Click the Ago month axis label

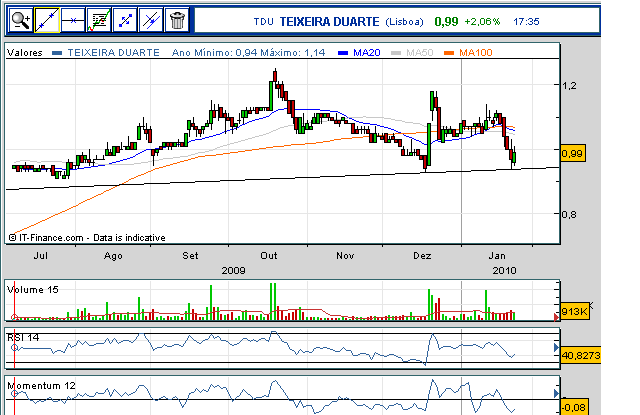[113, 256]
